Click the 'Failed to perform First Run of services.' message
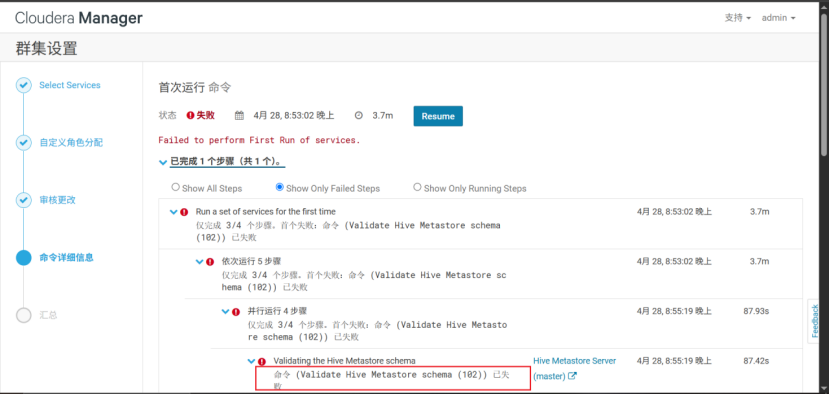 [x=259, y=140]
